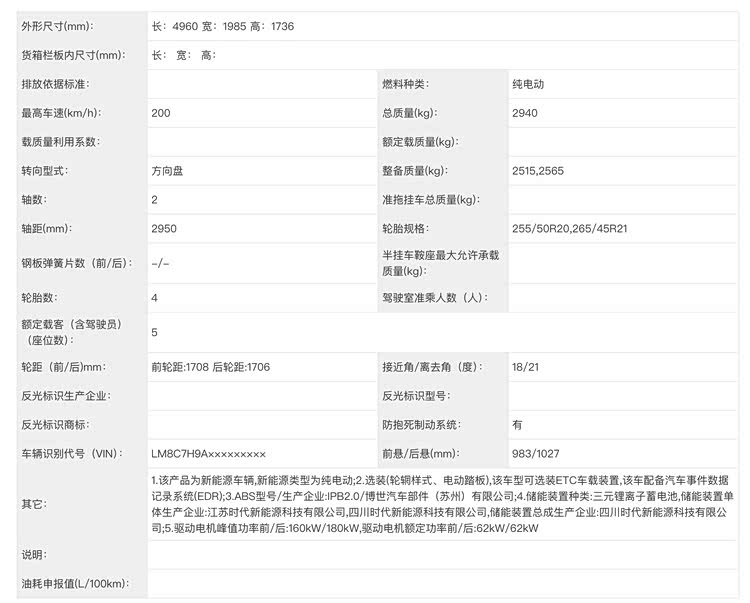Click the empty 排放依据标准 value cell

pyautogui.click(x=260, y=84)
